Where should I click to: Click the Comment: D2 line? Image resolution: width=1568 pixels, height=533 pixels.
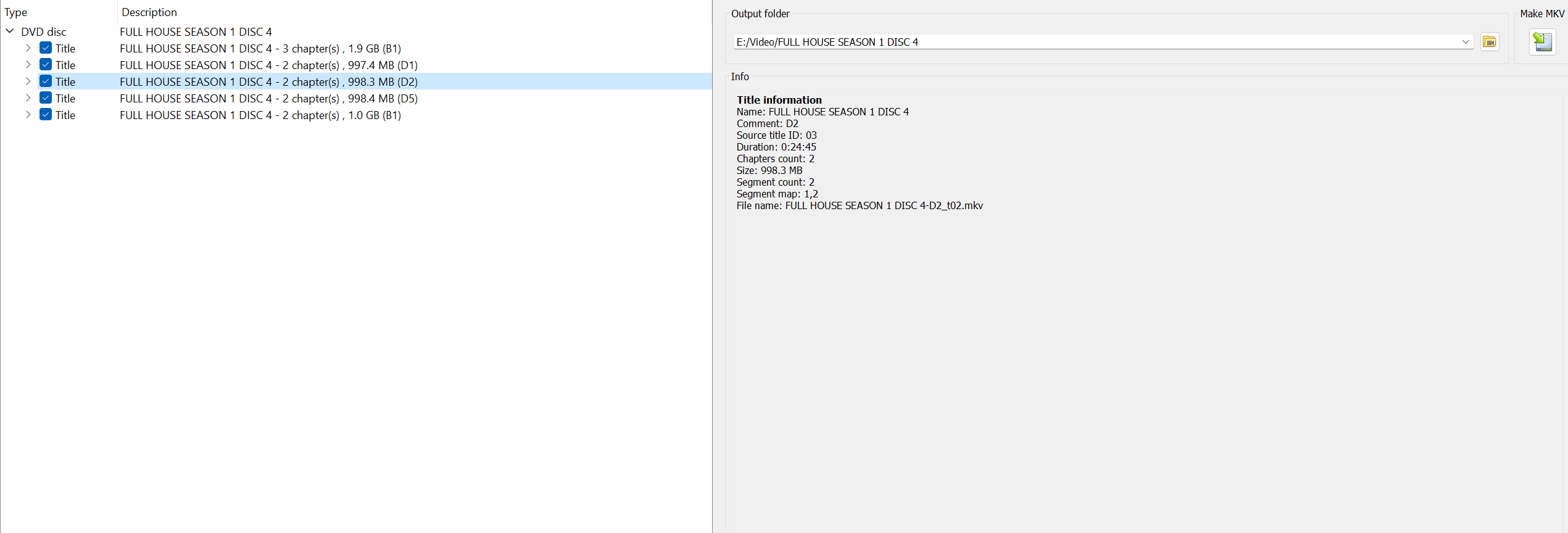click(x=767, y=123)
